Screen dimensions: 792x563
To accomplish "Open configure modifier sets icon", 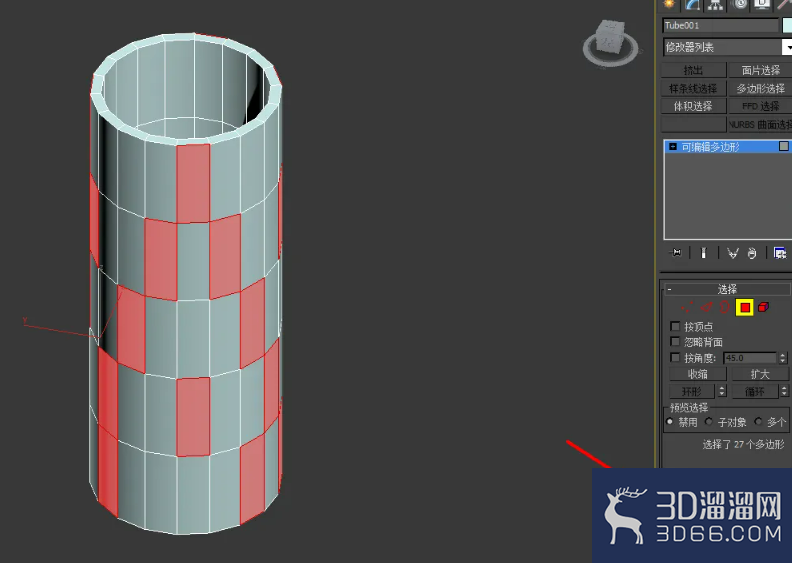I will tap(779, 252).
